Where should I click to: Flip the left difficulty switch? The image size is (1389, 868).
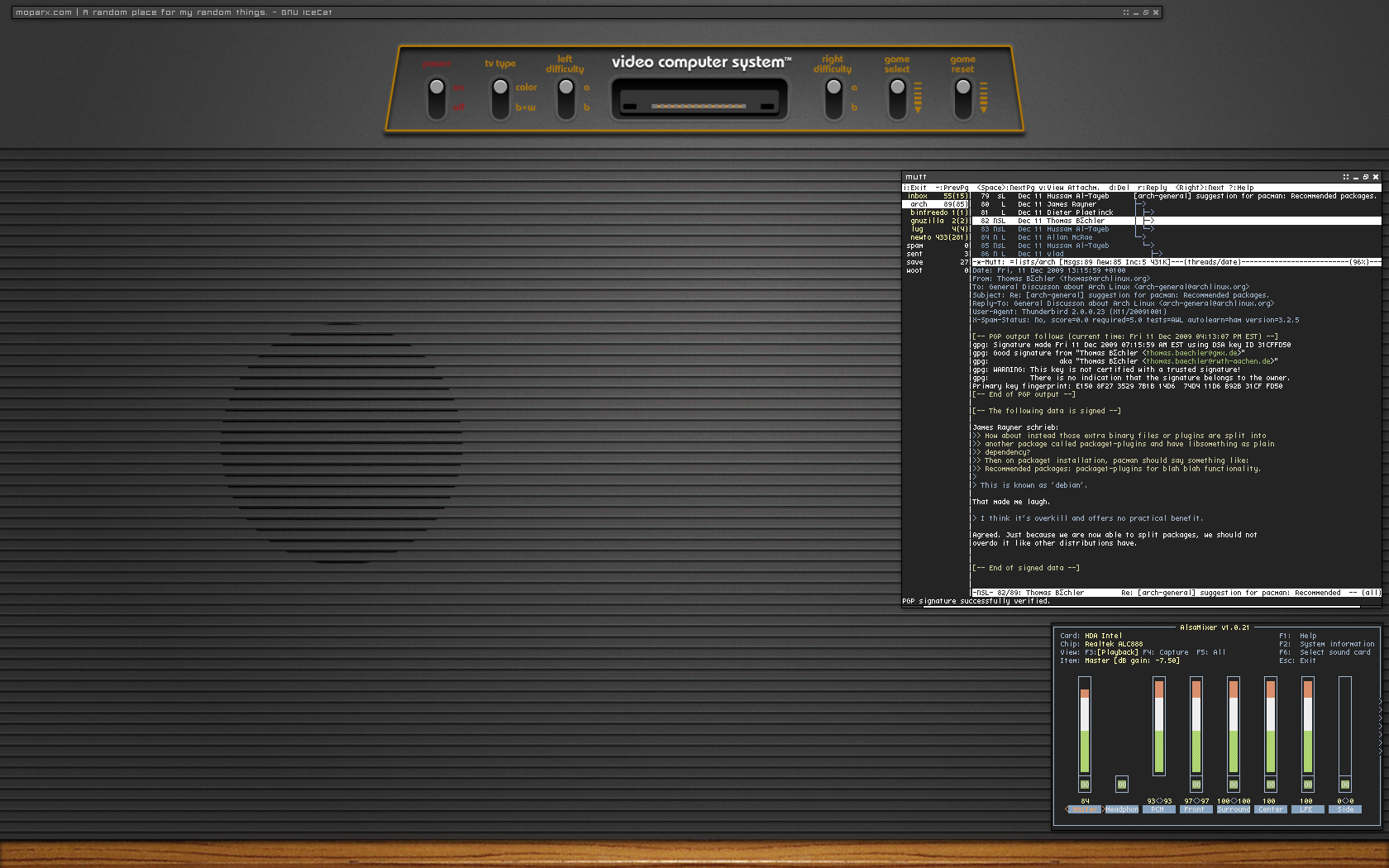tap(566, 97)
